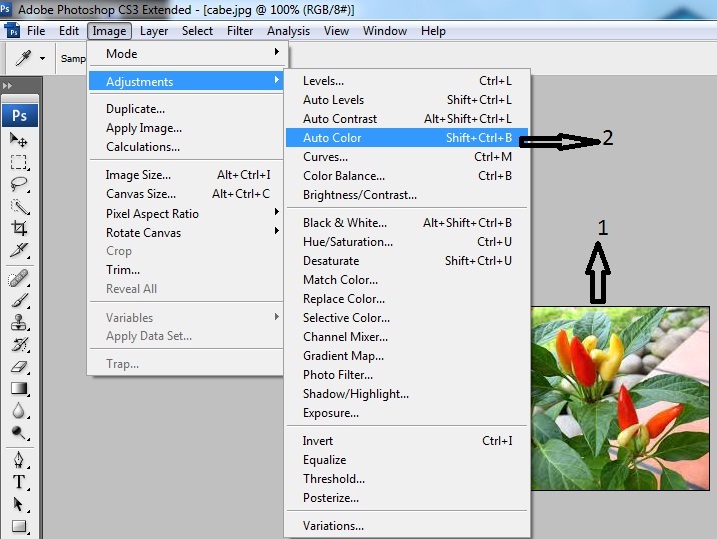Expand the Pixel Aspect Ratio submenu
This screenshot has height=539, width=717.
(187, 213)
